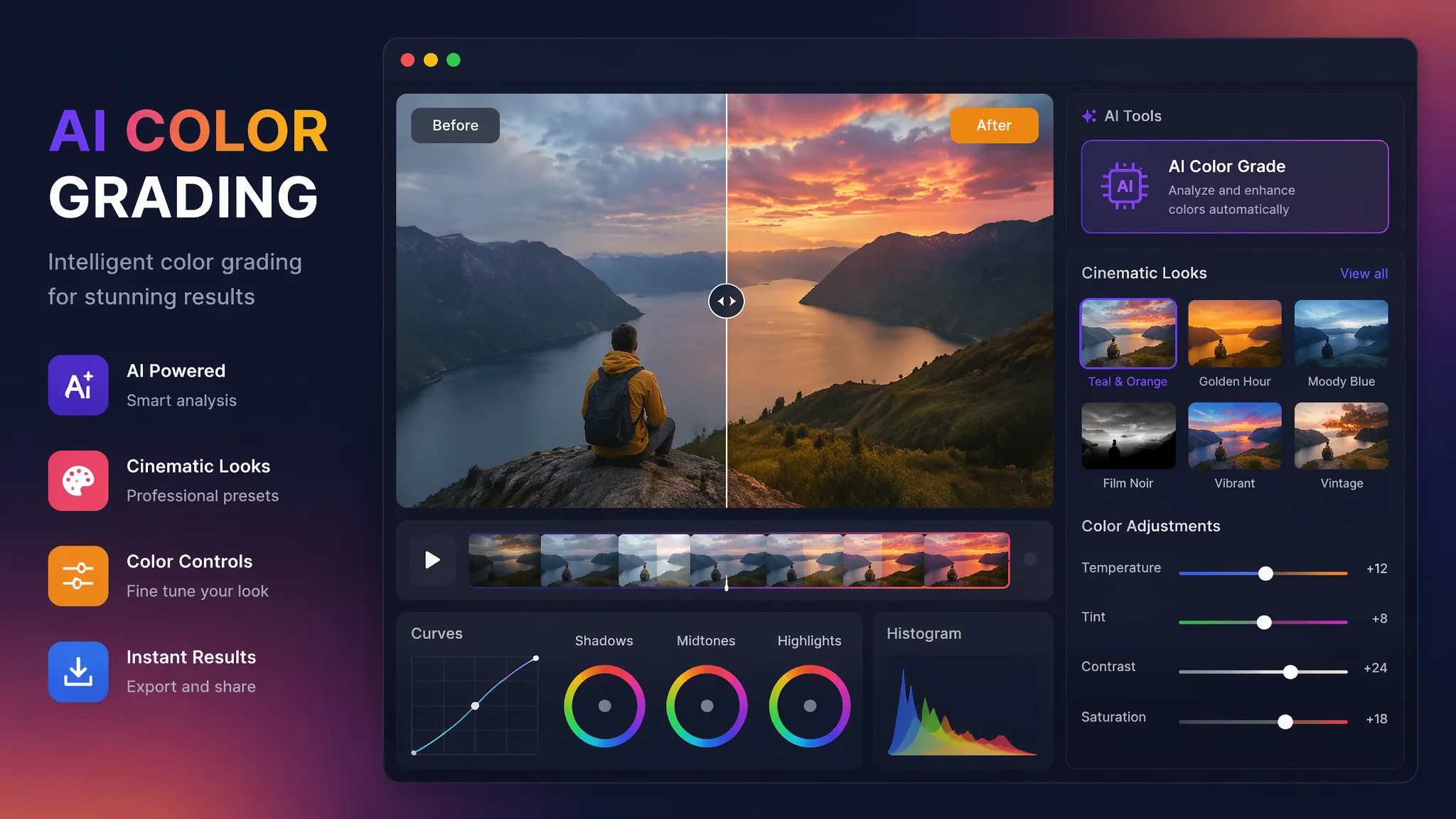The width and height of the screenshot is (1456, 819).
Task: Click the before/after split handle
Action: pos(727,301)
